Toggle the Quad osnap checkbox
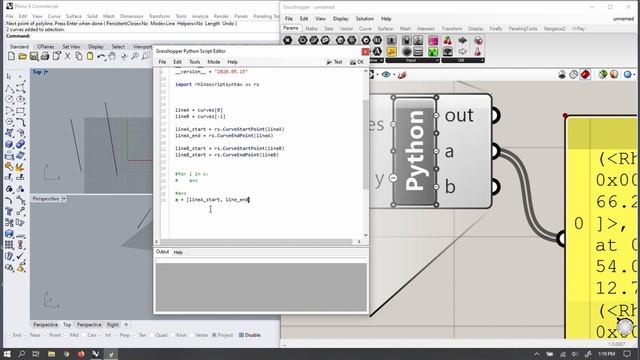The height and width of the screenshot is (360, 640). coord(152,335)
